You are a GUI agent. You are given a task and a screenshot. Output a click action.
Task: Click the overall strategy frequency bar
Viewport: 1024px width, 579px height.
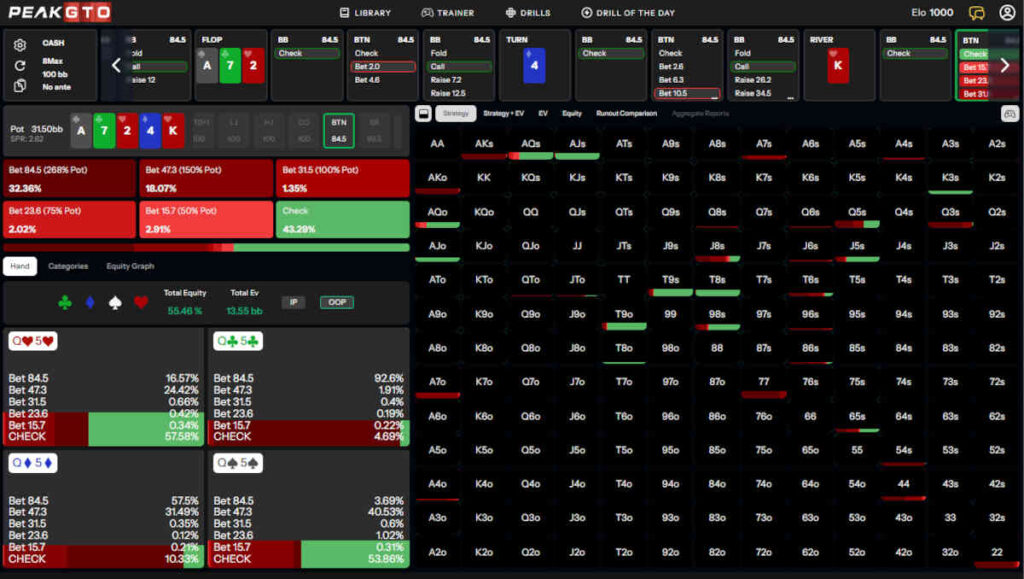[x=206, y=247]
